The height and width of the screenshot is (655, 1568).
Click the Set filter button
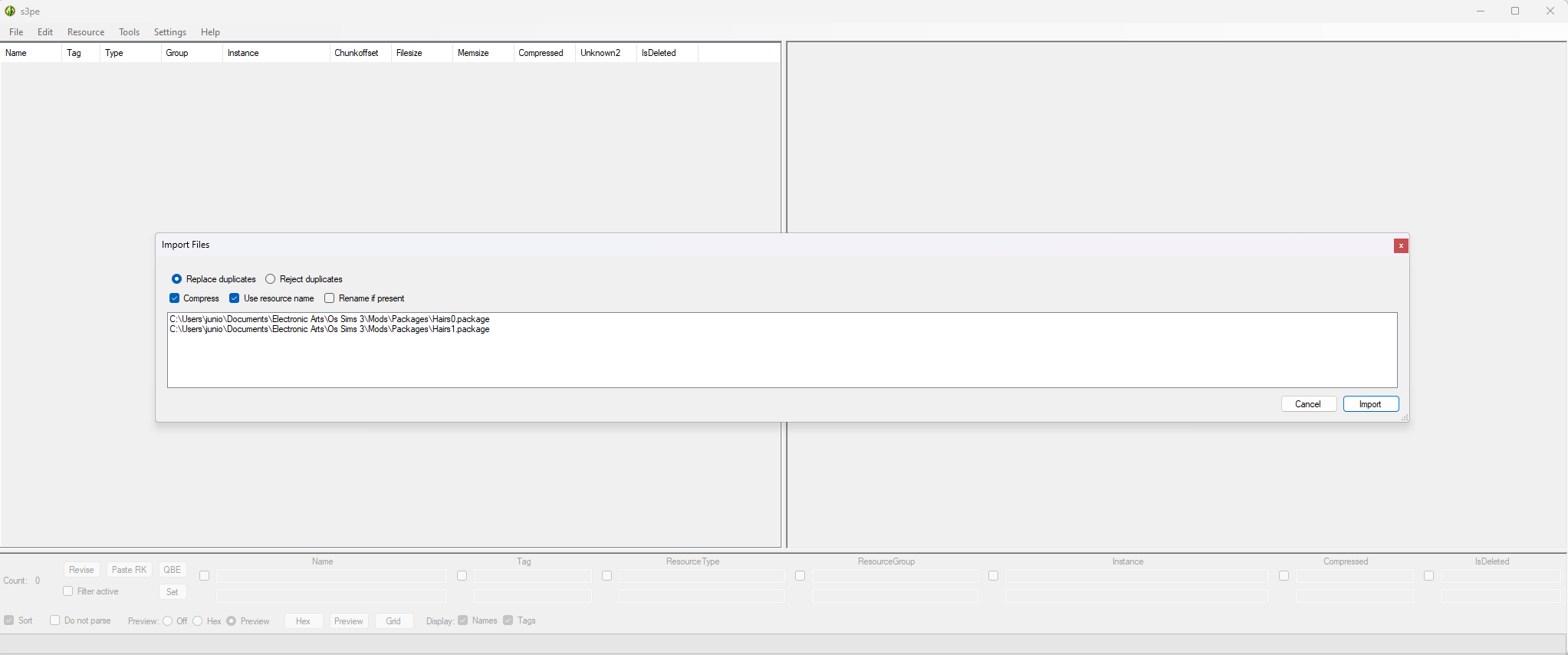tap(173, 592)
